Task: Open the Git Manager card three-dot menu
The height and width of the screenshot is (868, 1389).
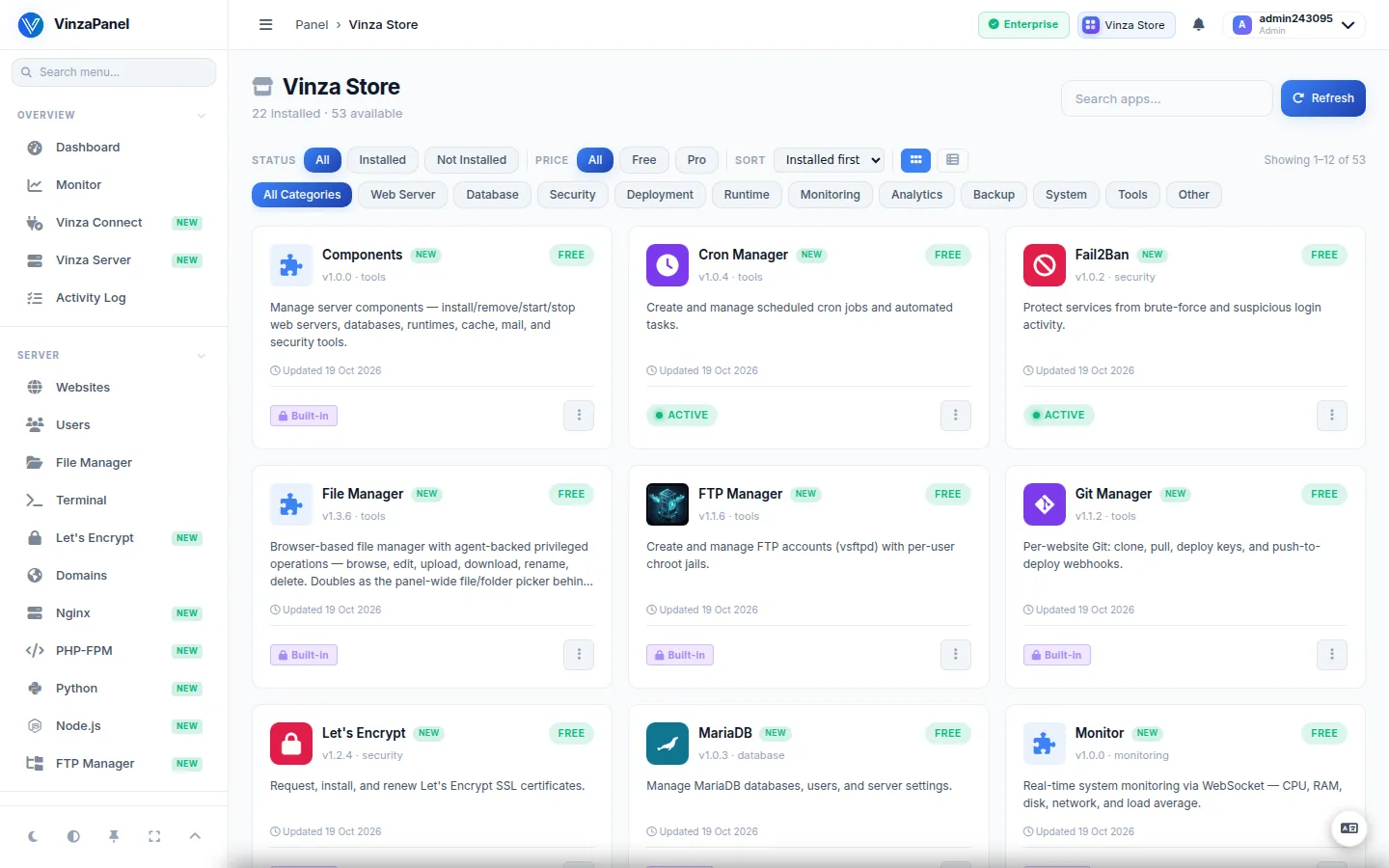Action: 1332,655
